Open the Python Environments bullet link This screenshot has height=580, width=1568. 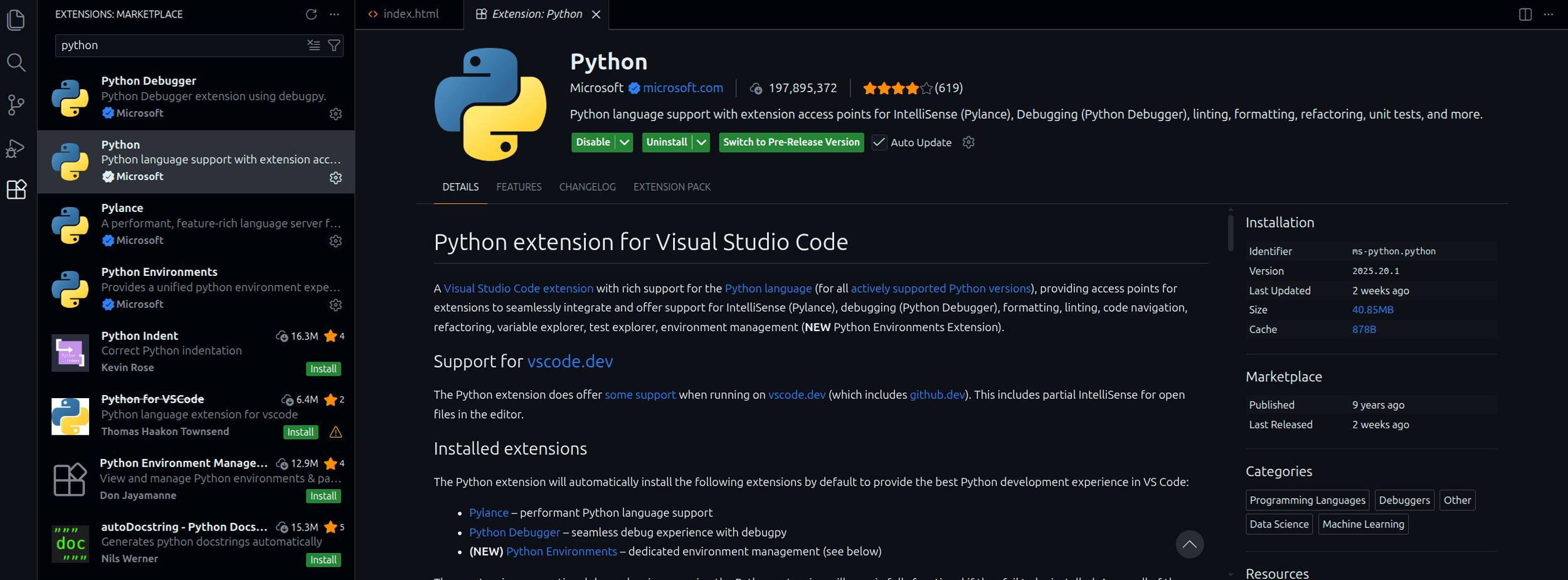pyautogui.click(x=562, y=552)
